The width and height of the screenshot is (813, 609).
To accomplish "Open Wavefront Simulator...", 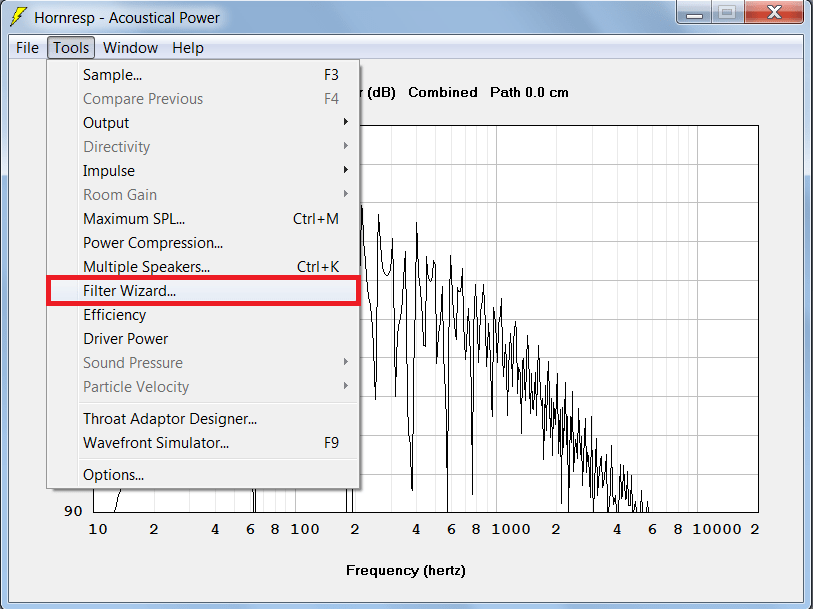I will pyautogui.click(x=203, y=443).
